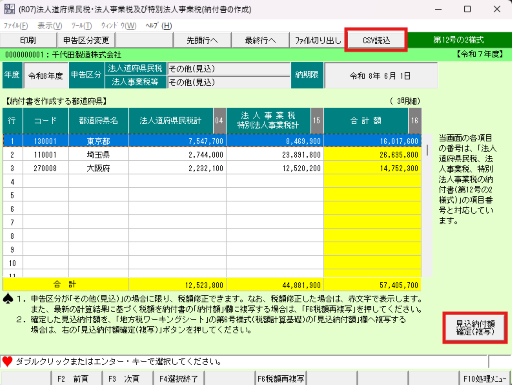512x385 pixels.
Task: Open the ウィンドウ(W) menu
Action: [x=119, y=26]
